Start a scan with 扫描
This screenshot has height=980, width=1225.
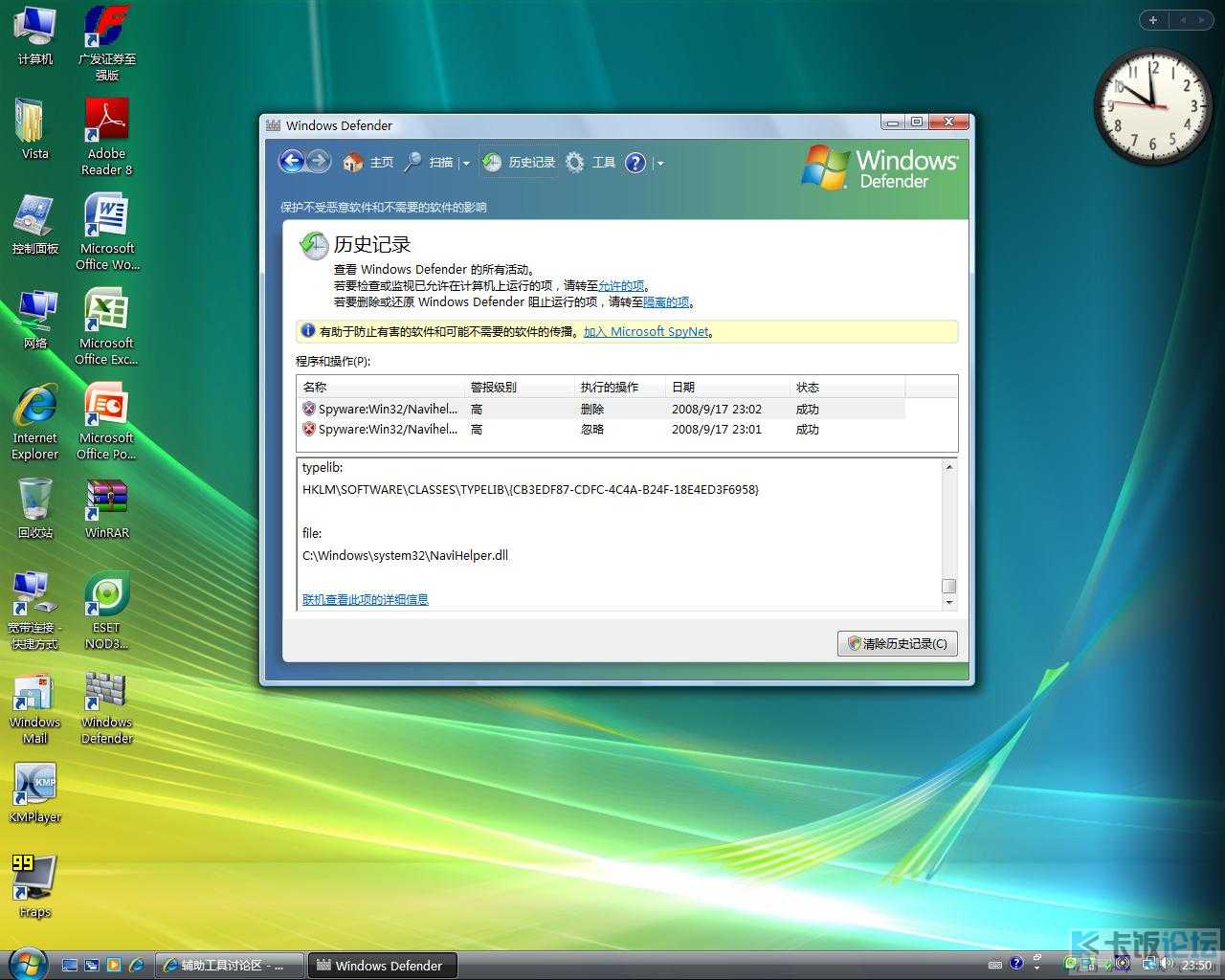429,163
